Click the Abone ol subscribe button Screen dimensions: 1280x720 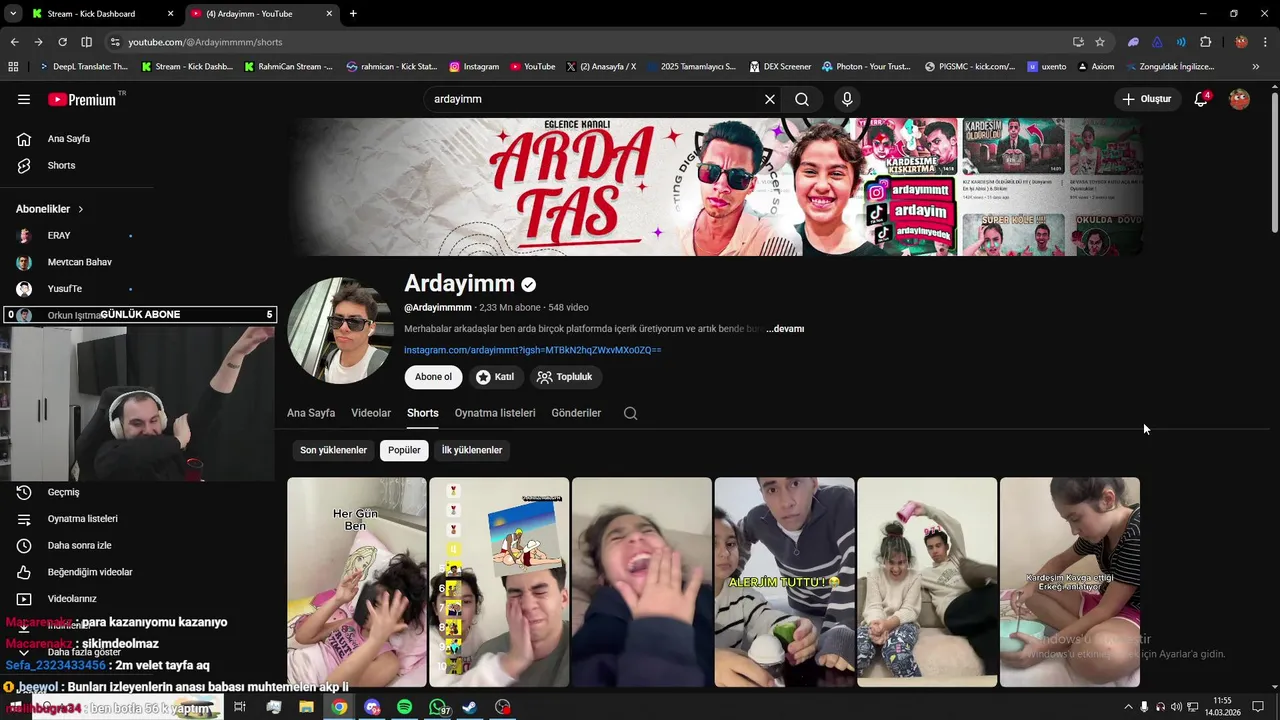(433, 377)
